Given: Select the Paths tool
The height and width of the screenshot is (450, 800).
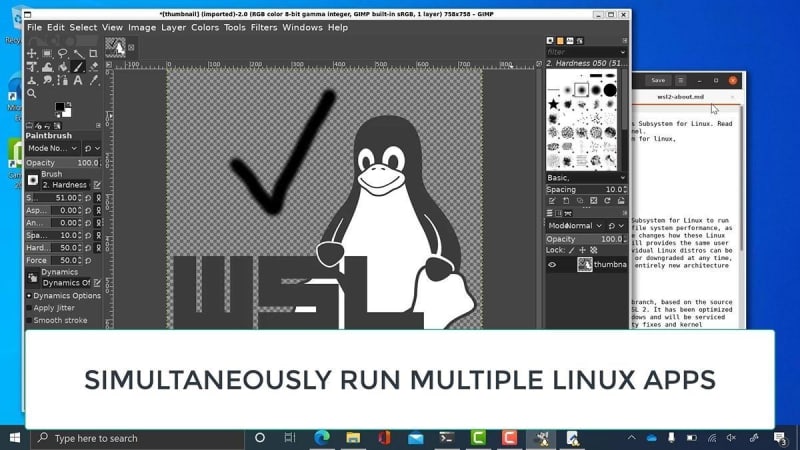Looking at the screenshot, I should click(62, 80).
